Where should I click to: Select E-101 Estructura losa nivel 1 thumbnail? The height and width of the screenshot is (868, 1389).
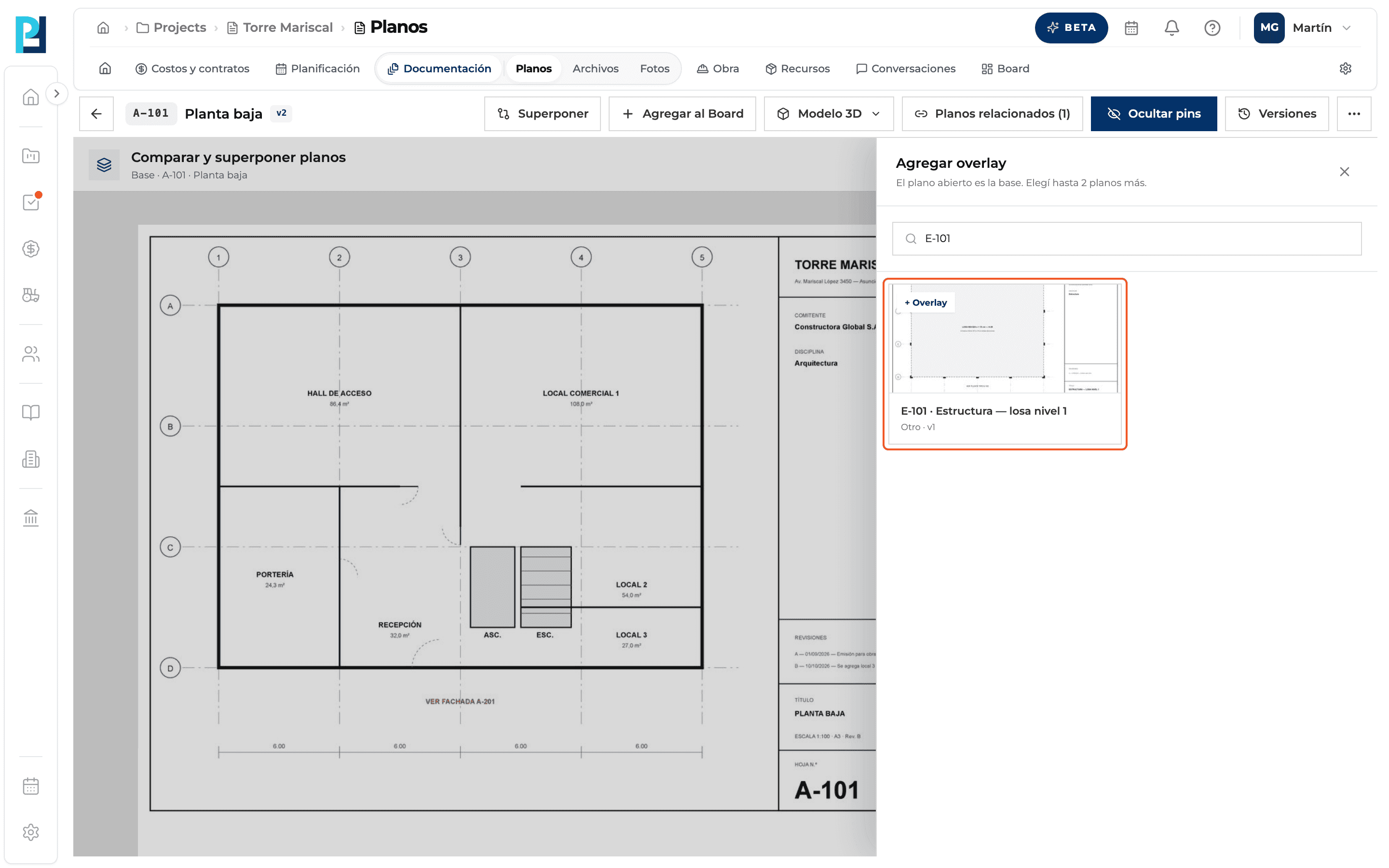click(1005, 364)
